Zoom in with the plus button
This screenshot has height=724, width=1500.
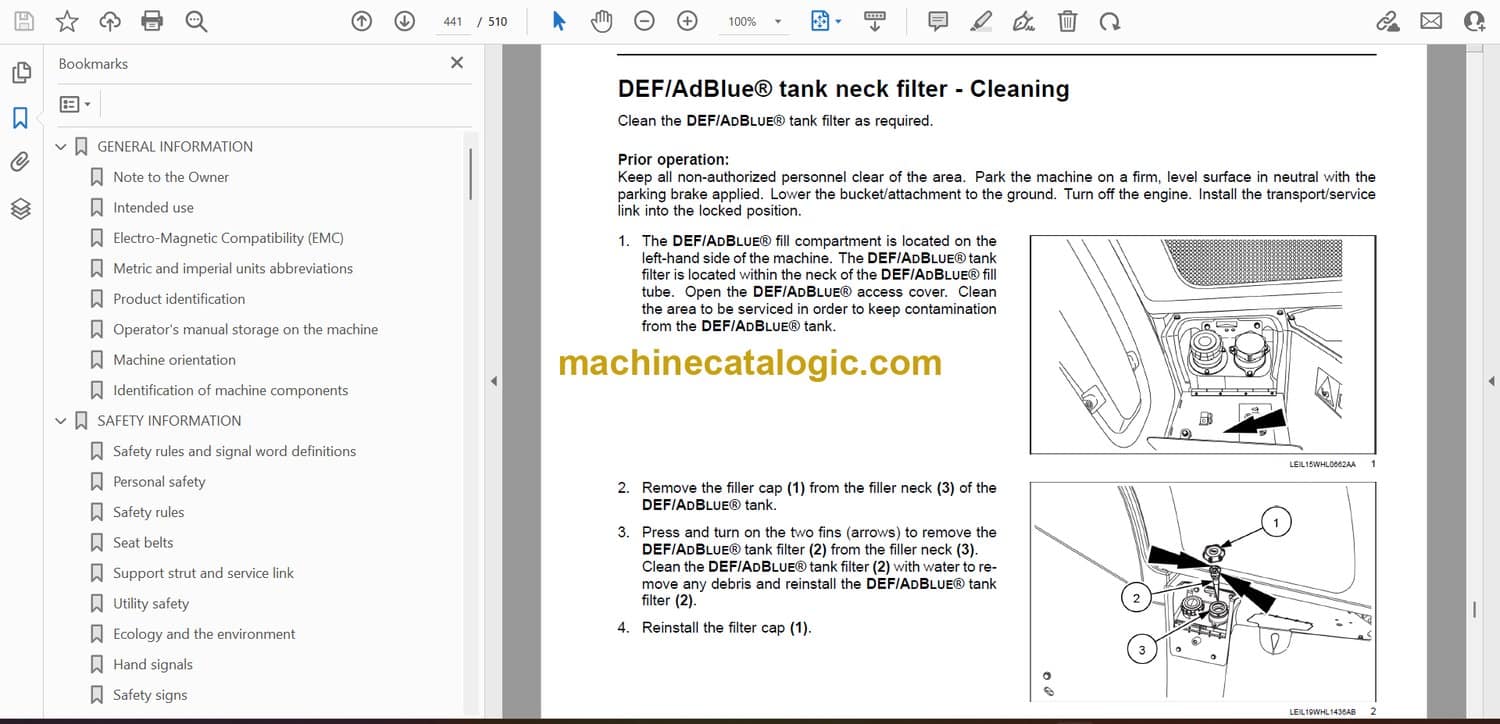pos(687,21)
